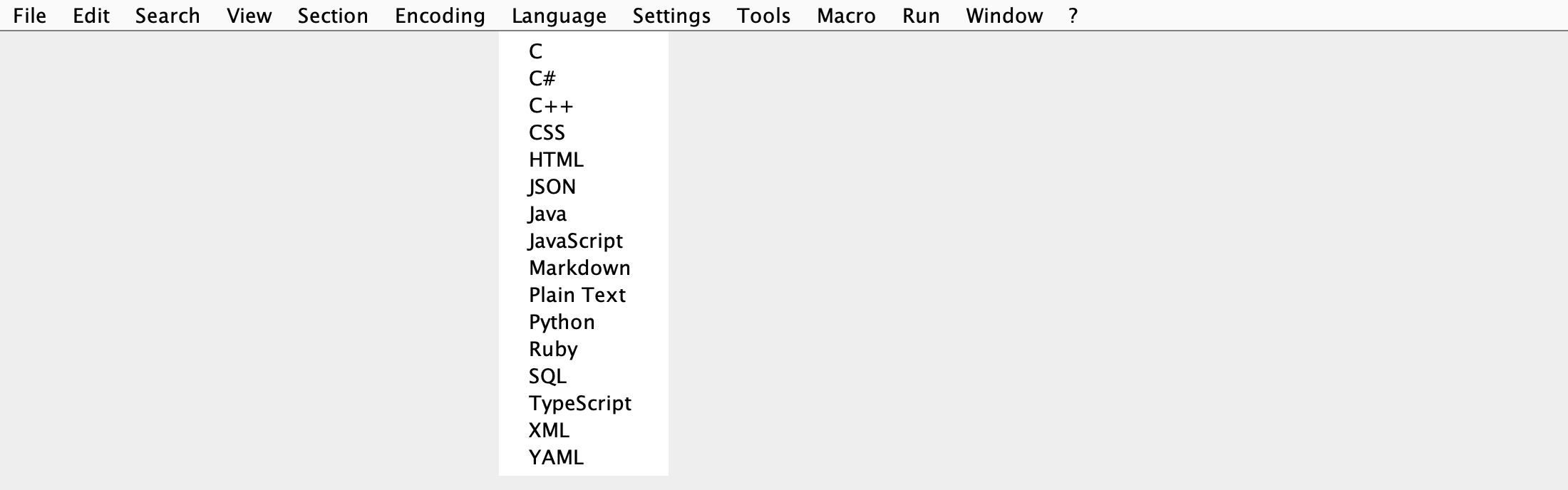Select Ruby from the list

[x=584, y=349]
